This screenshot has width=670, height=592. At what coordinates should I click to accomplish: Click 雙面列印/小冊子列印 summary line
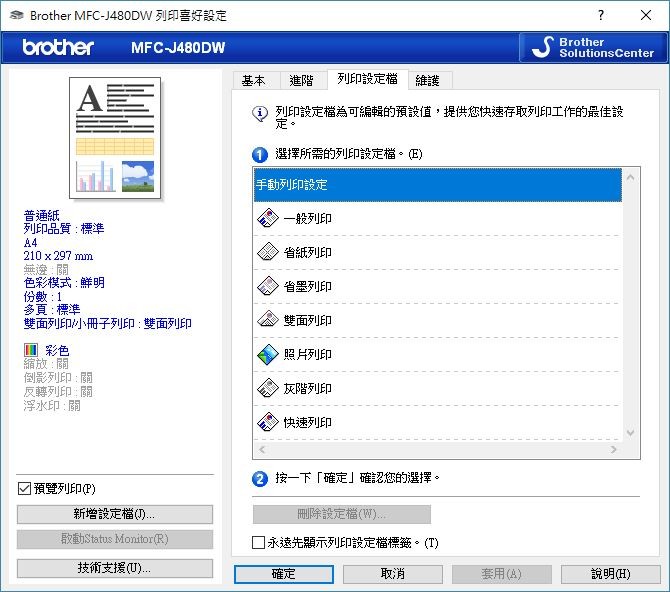pyautogui.click(x=108, y=324)
